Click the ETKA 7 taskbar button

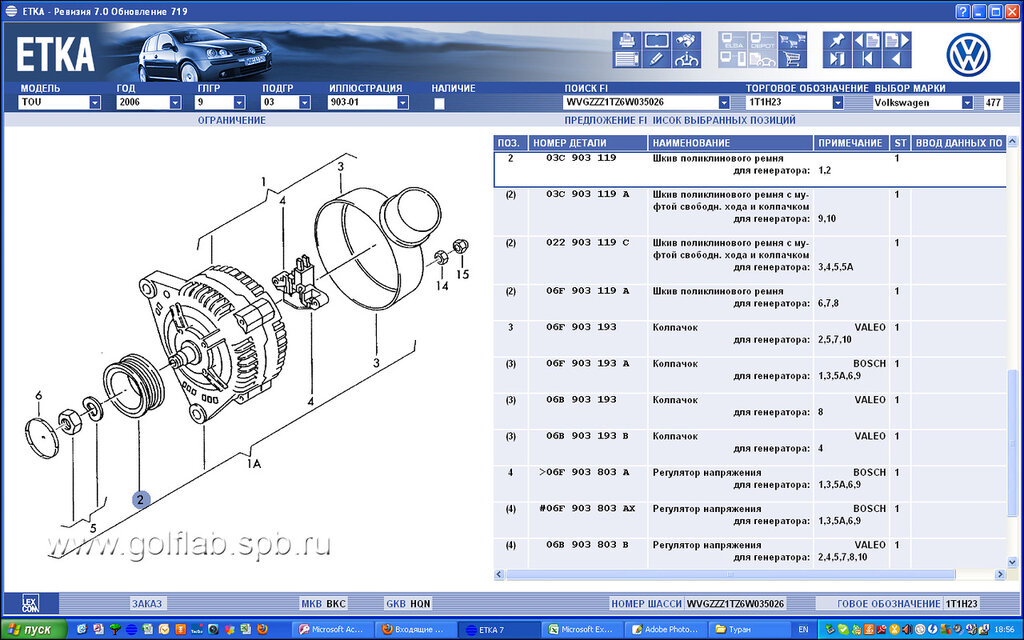[x=498, y=630]
